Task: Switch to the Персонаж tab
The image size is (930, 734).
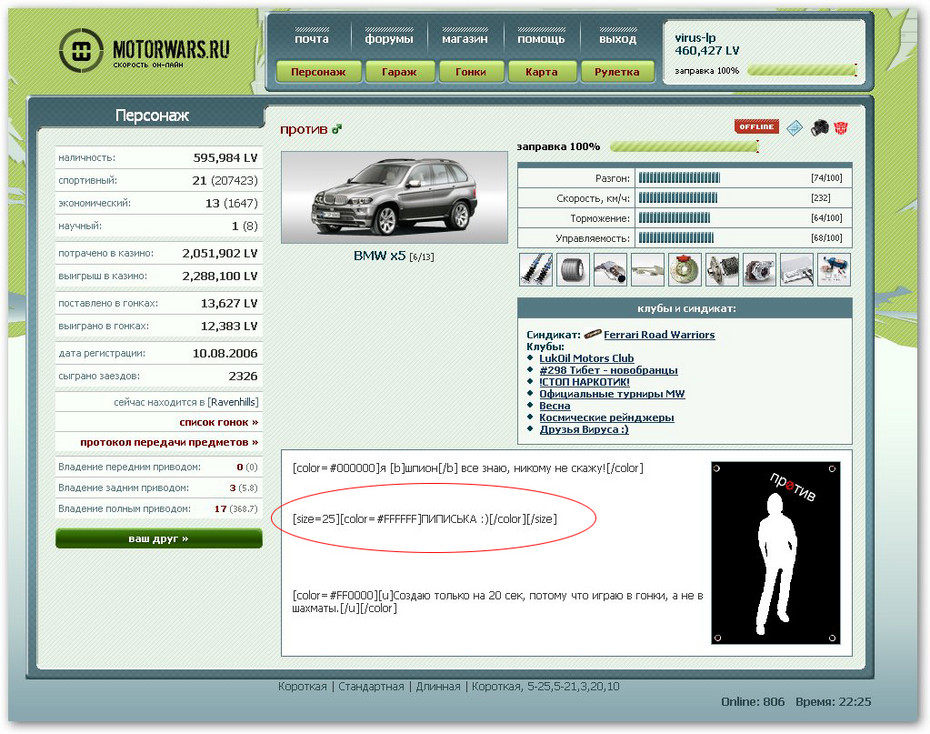Action: [319, 72]
